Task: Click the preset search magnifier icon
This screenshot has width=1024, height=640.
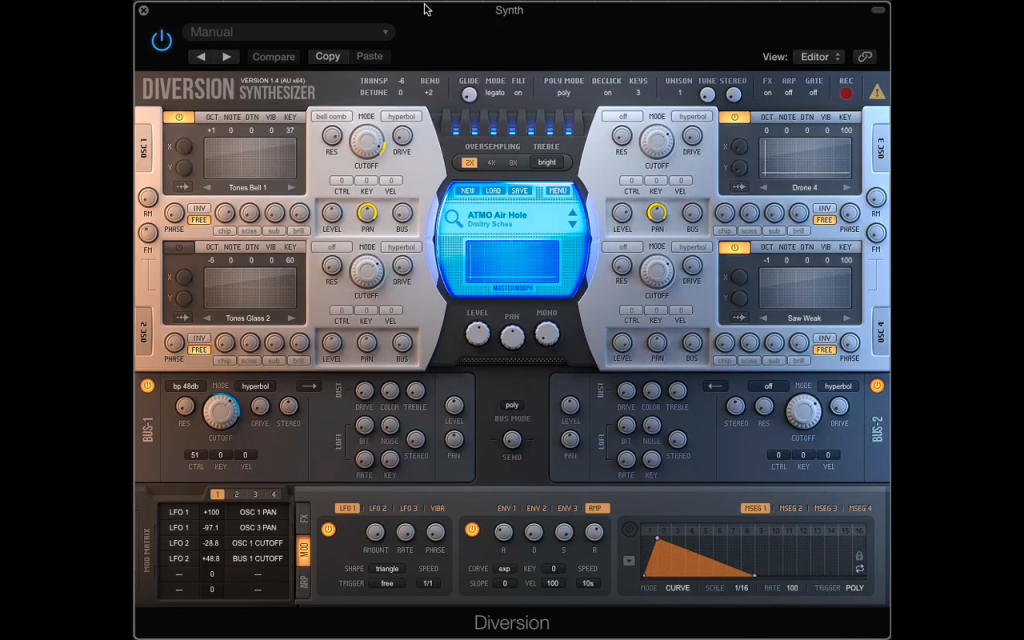Action: (453, 219)
